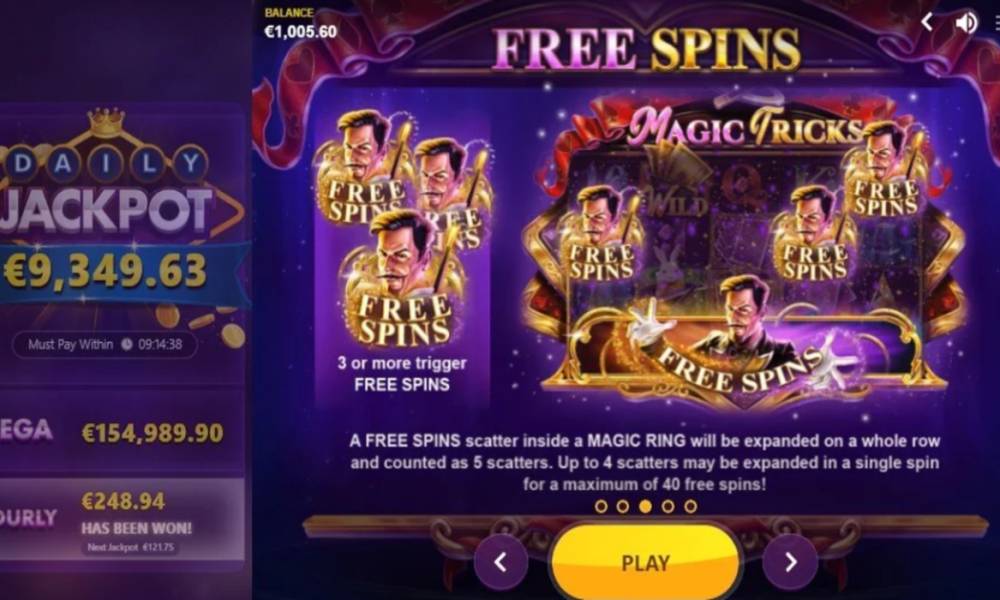Mute the game sound speaker icon
The width and height of the screenshot is (1000, 600).
pyautogui.click(x=966, y=23)
